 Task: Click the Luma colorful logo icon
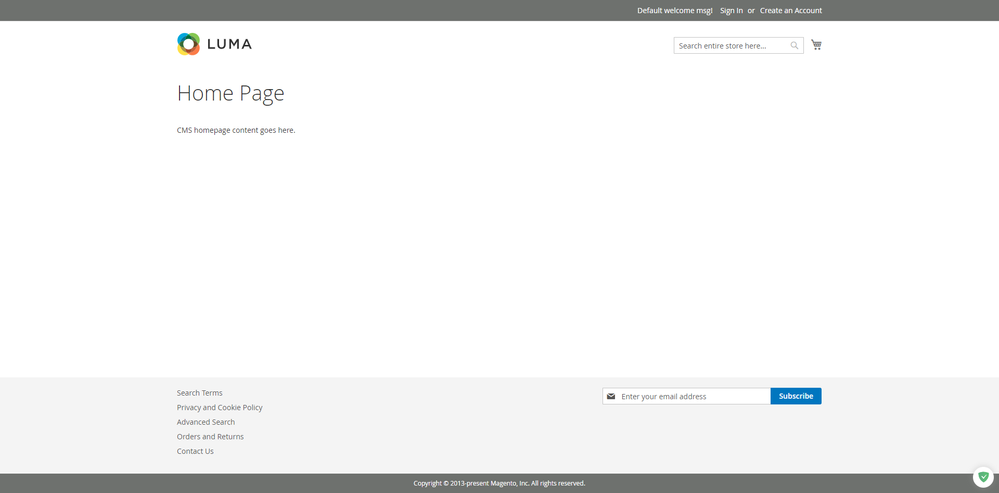pyautogui.click(x=188, y=44)
